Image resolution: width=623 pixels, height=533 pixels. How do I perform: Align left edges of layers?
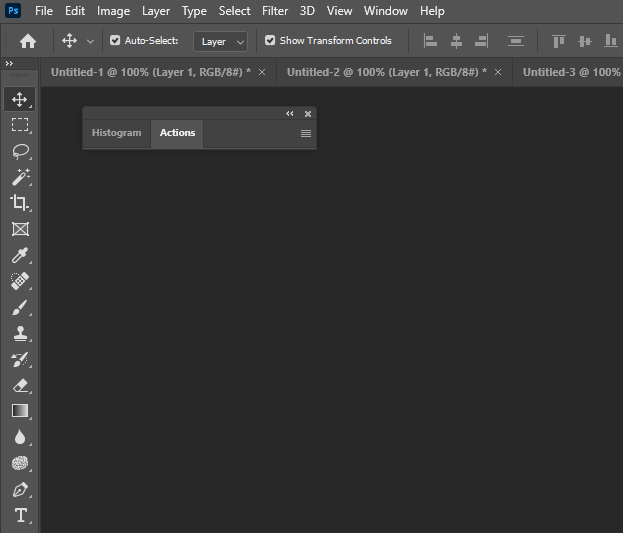(430, 41)
